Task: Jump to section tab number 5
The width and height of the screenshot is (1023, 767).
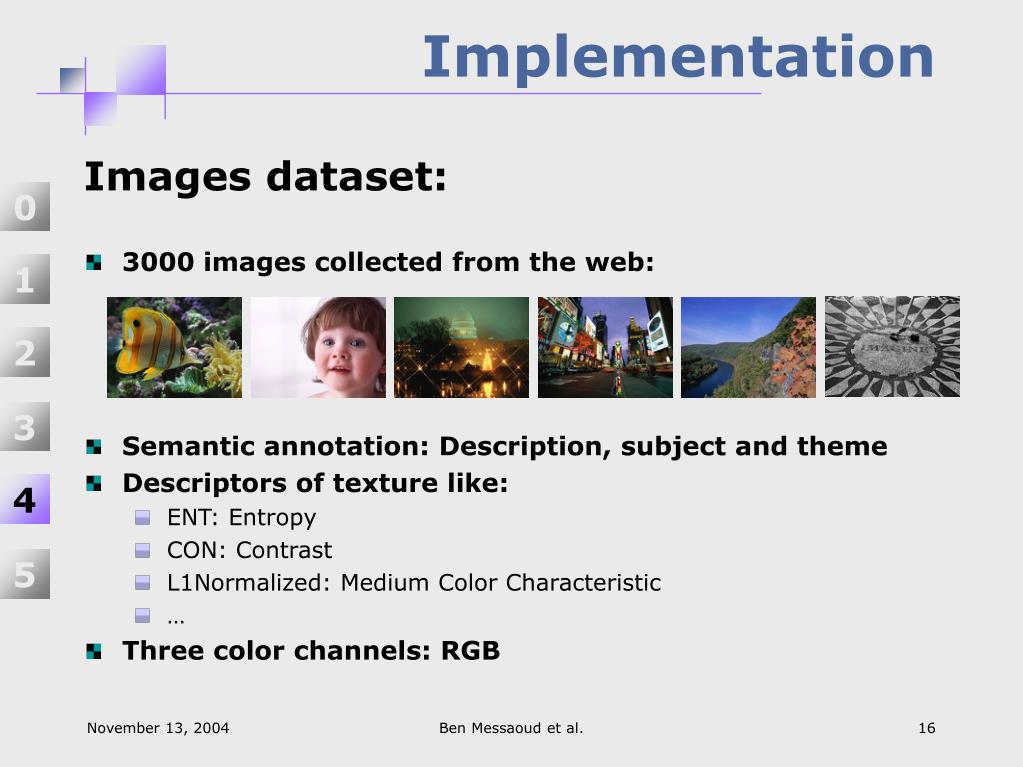Action: pyautogui.click(x=24, y=574)
